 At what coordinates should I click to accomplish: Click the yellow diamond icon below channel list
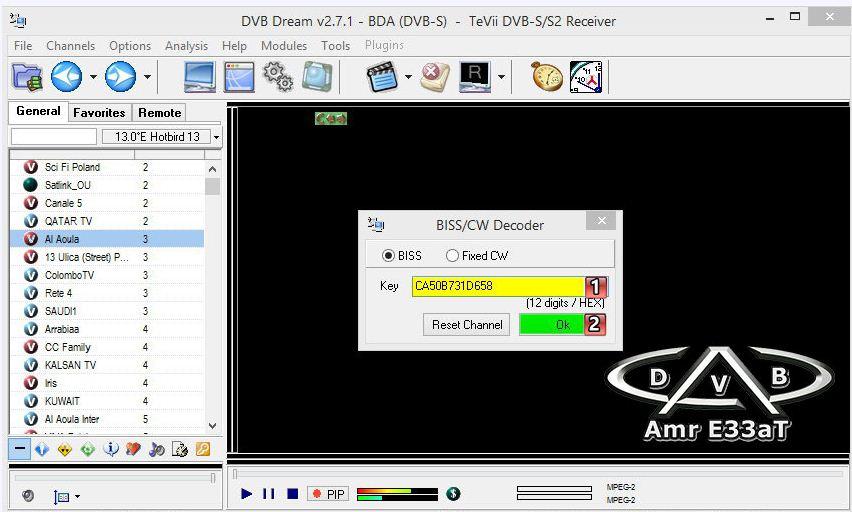[x=65, y=449]
